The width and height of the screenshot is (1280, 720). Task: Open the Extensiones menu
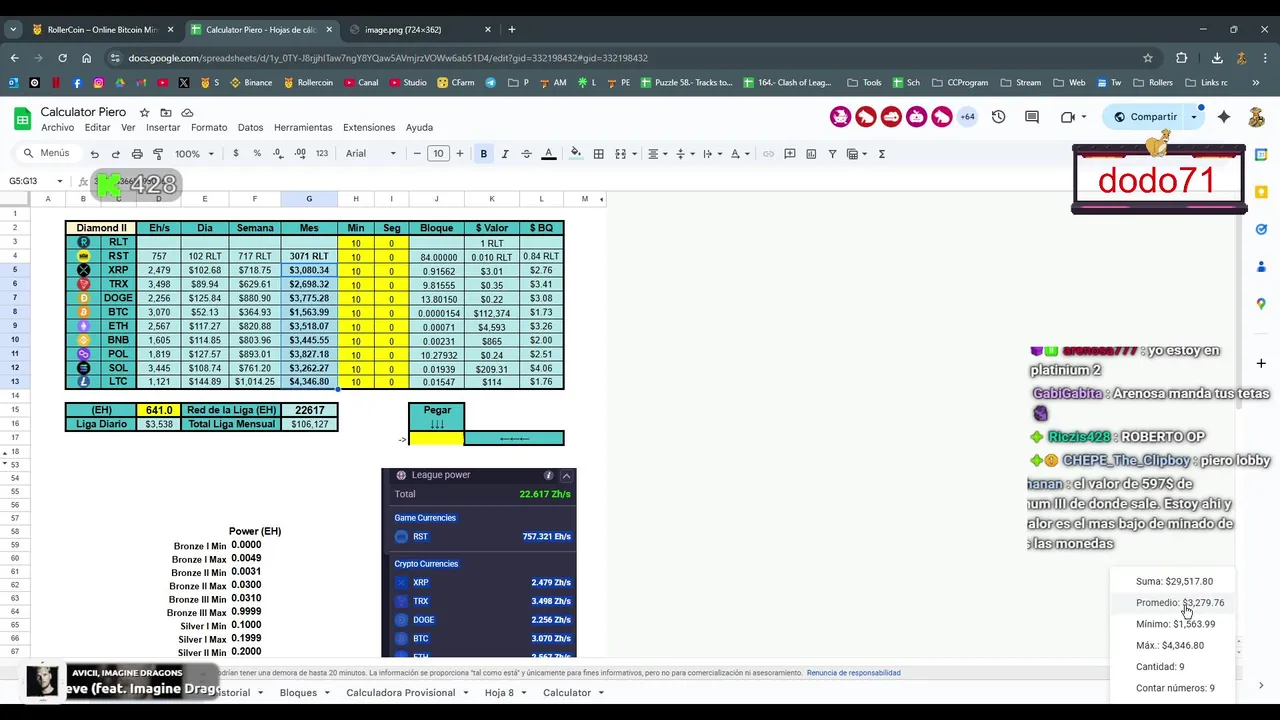369,128
